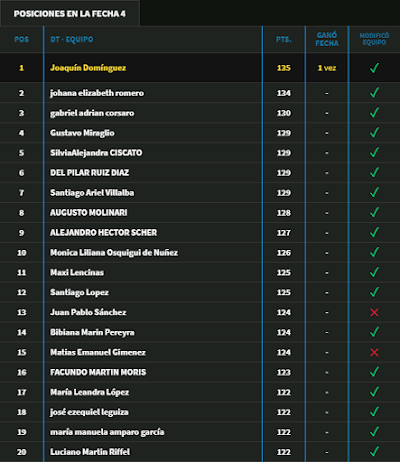This screenshot has height=462, width=400.
Task: Click the check icon for Santiago Ariel Villalba
Action: click(x=374, y=192)
